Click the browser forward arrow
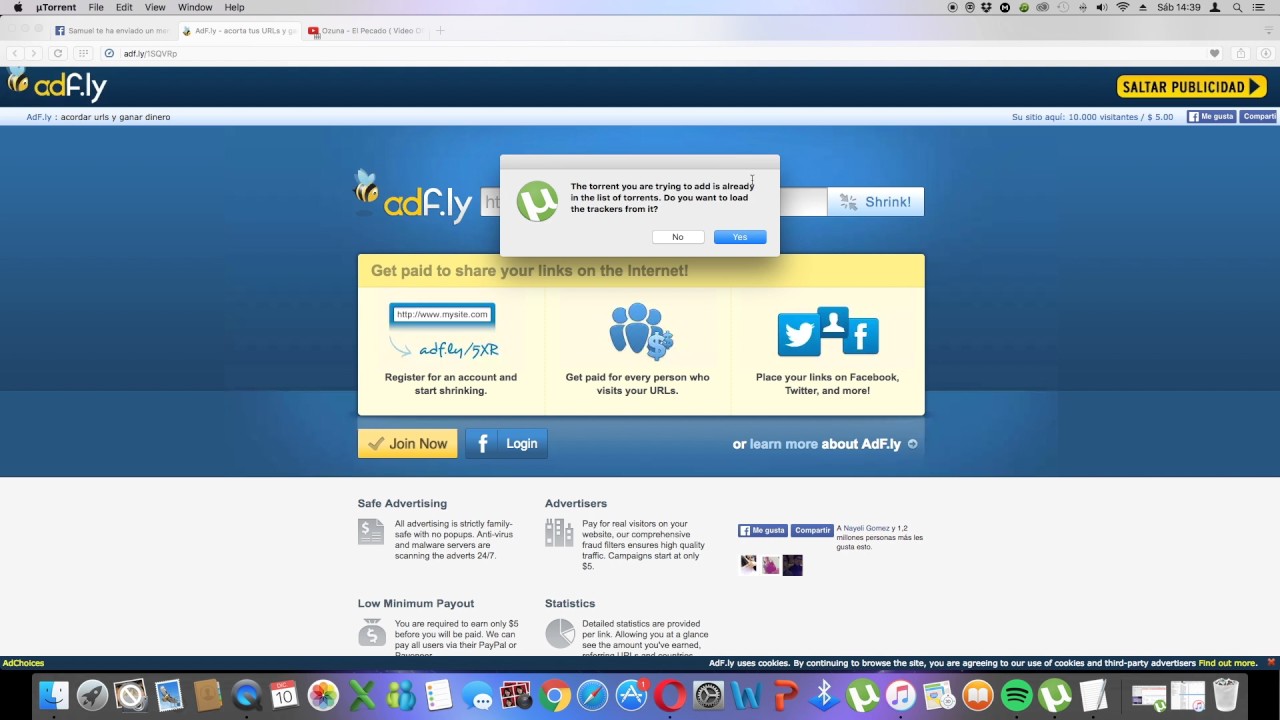 (x=33, y=53)
